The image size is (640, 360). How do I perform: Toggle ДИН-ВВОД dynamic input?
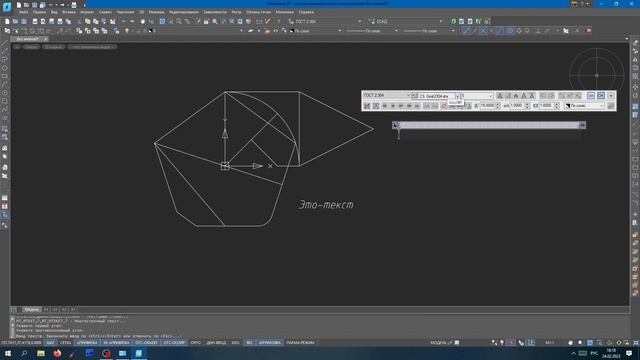pos(216,342)
